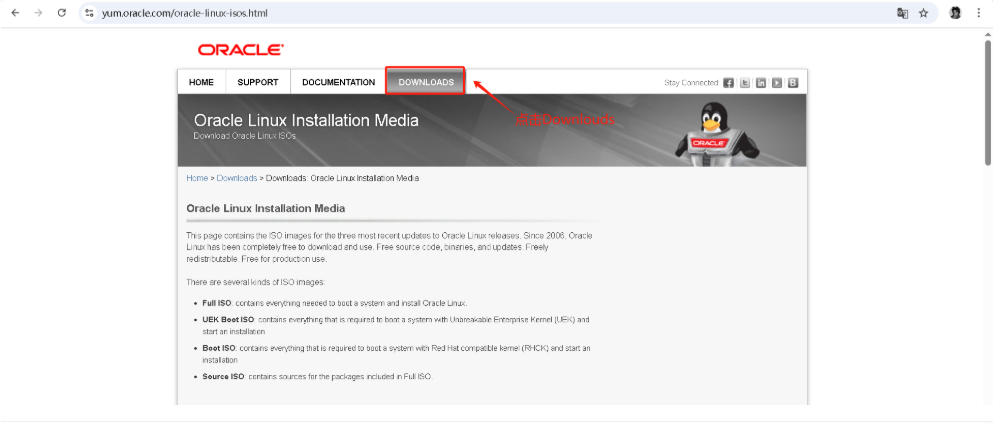
Task: Click the translate page icon
Action: [x=902, y=13]
